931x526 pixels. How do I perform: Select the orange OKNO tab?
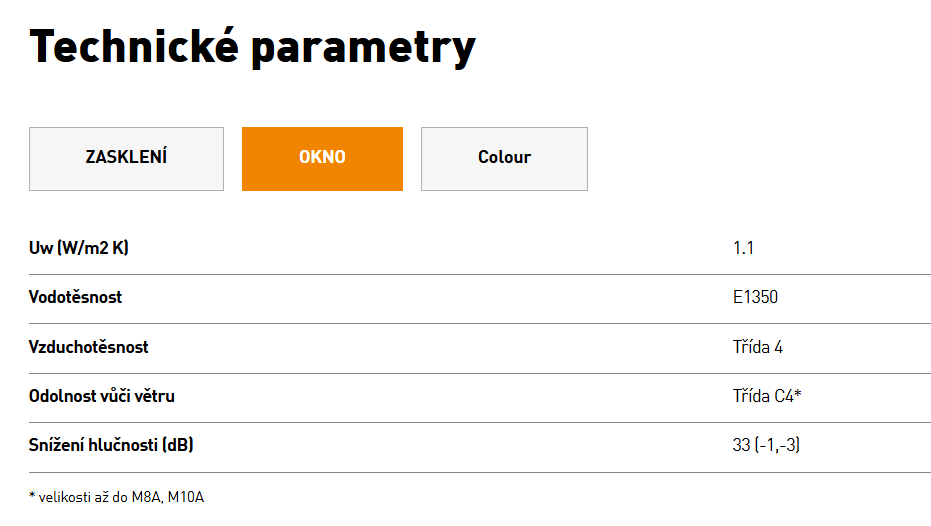click(x=322, y=159)
